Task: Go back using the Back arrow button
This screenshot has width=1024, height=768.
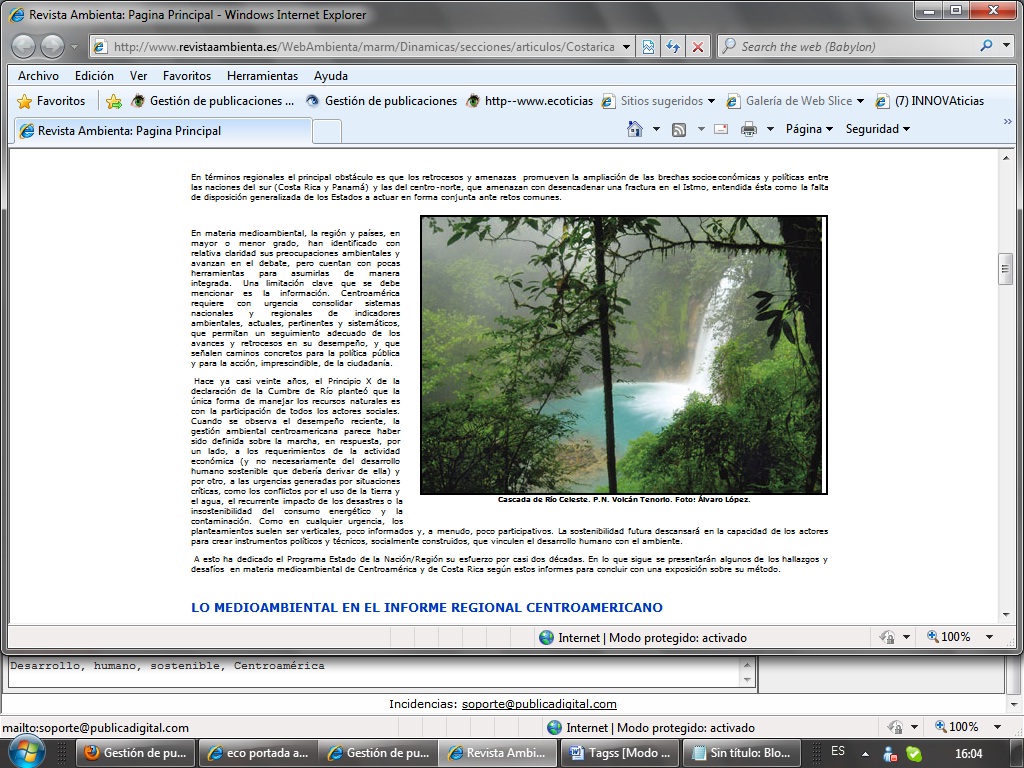Action: [23, 46]
